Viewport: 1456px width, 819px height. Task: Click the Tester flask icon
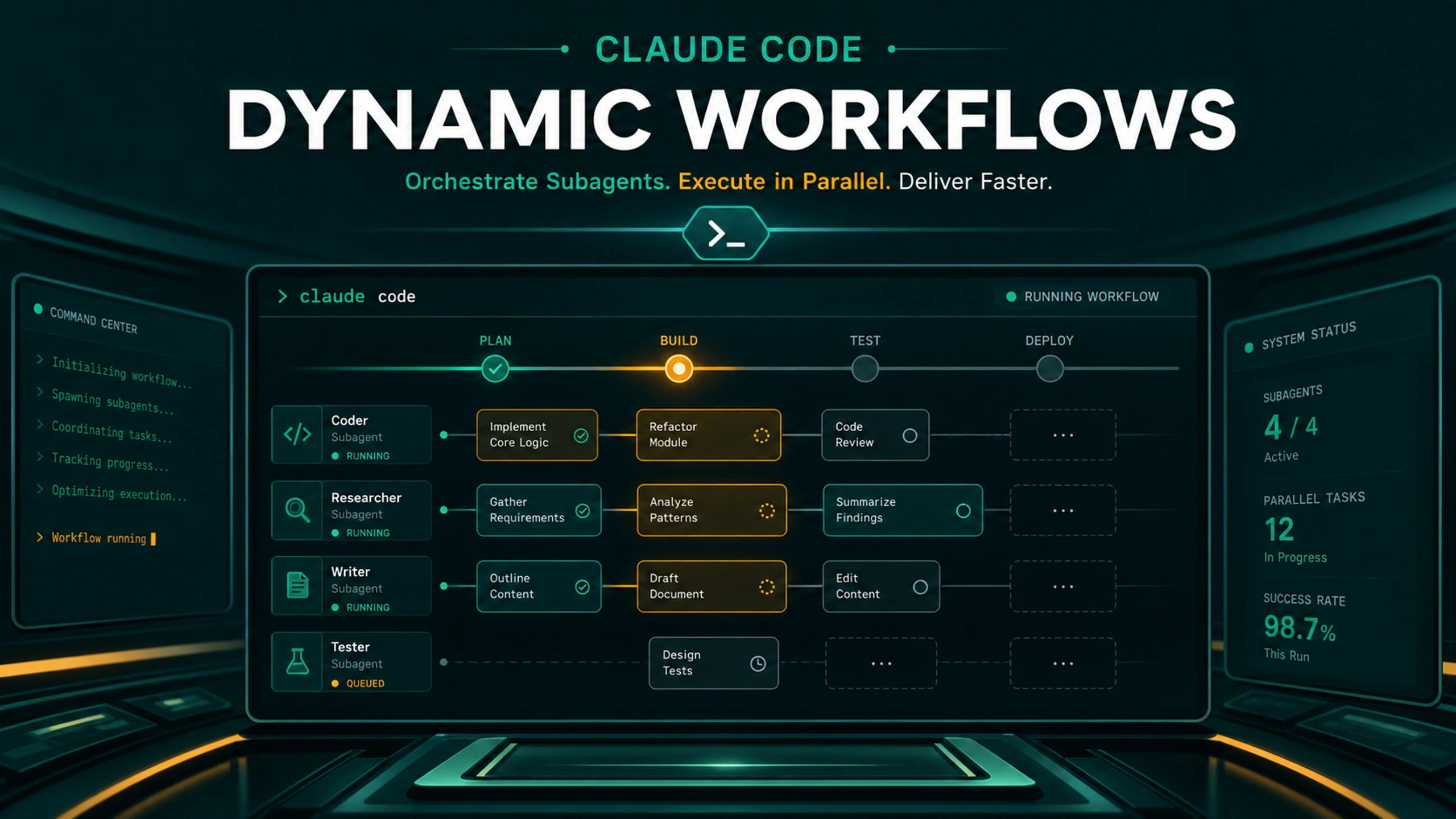coord(297,661)
